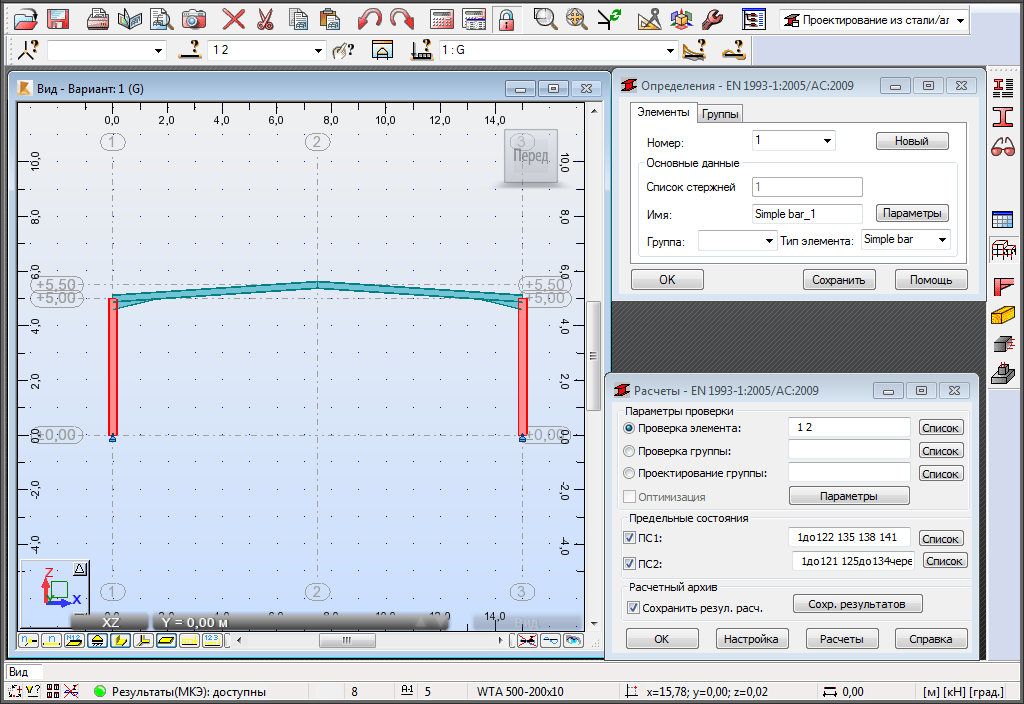Viewport: 1024px width, 704px height.
Task: Click the Настройка button
Action: (x=751, y=639)
